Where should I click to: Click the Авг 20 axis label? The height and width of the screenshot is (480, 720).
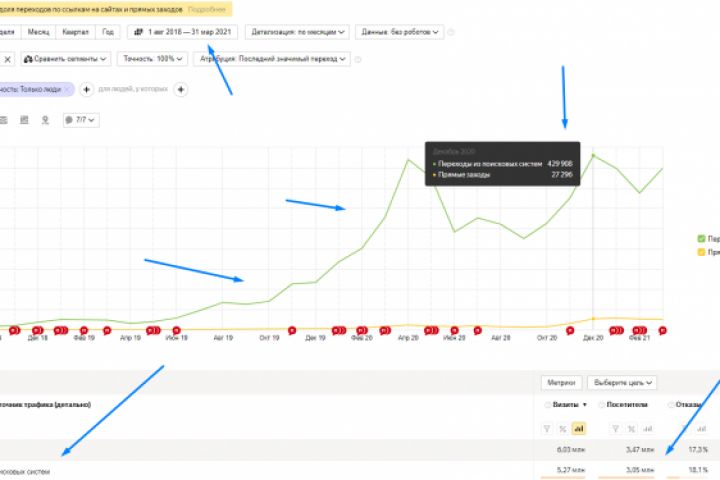pos(501,338)
